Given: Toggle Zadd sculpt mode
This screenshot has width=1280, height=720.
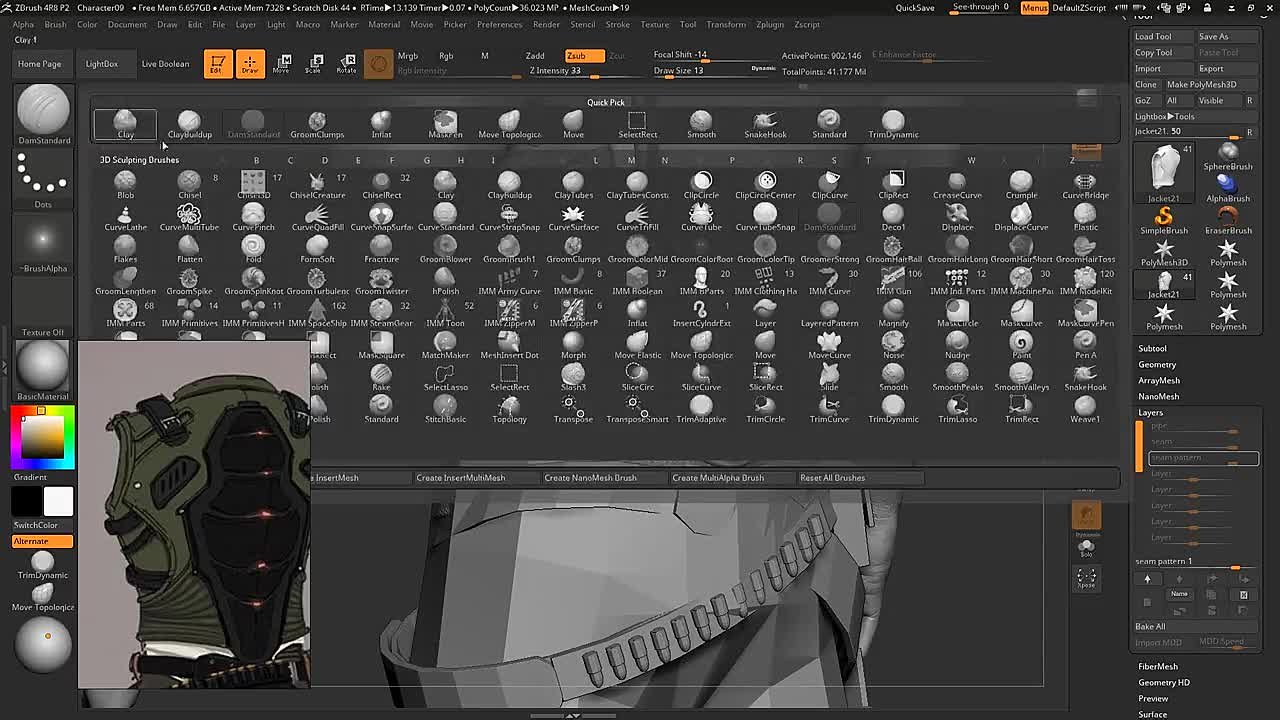Looking at the screenshot, I should pyautogui.click(x=535, y=56).
